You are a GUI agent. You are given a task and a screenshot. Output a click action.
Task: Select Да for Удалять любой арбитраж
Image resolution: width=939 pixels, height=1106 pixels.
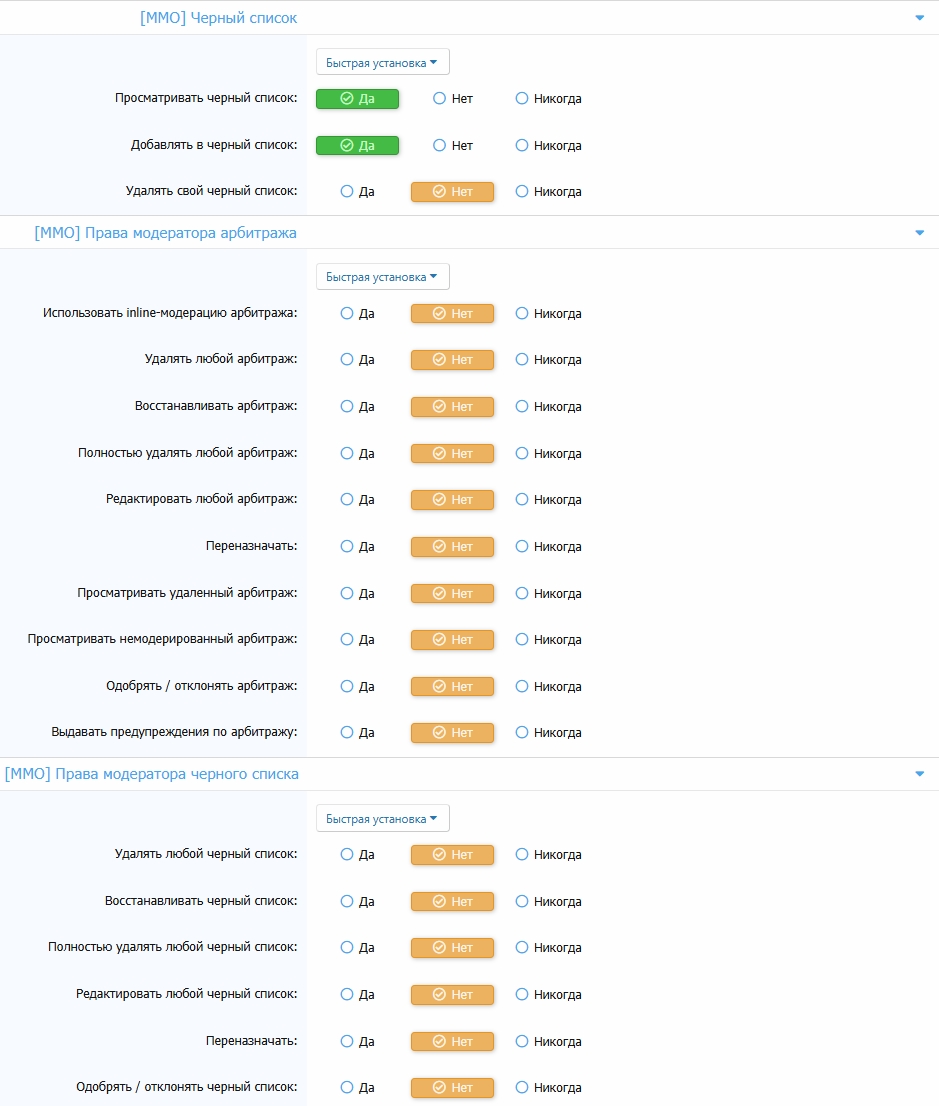pos(347,360)
